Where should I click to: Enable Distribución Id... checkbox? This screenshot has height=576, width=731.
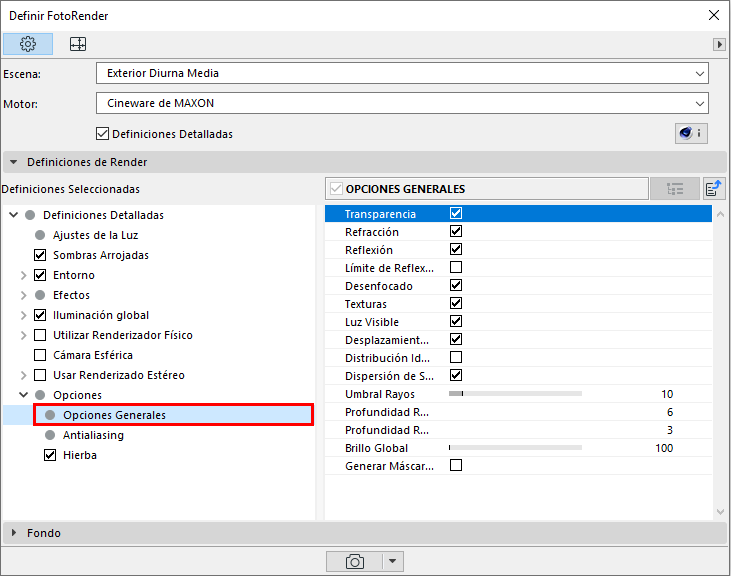point(456,357)
